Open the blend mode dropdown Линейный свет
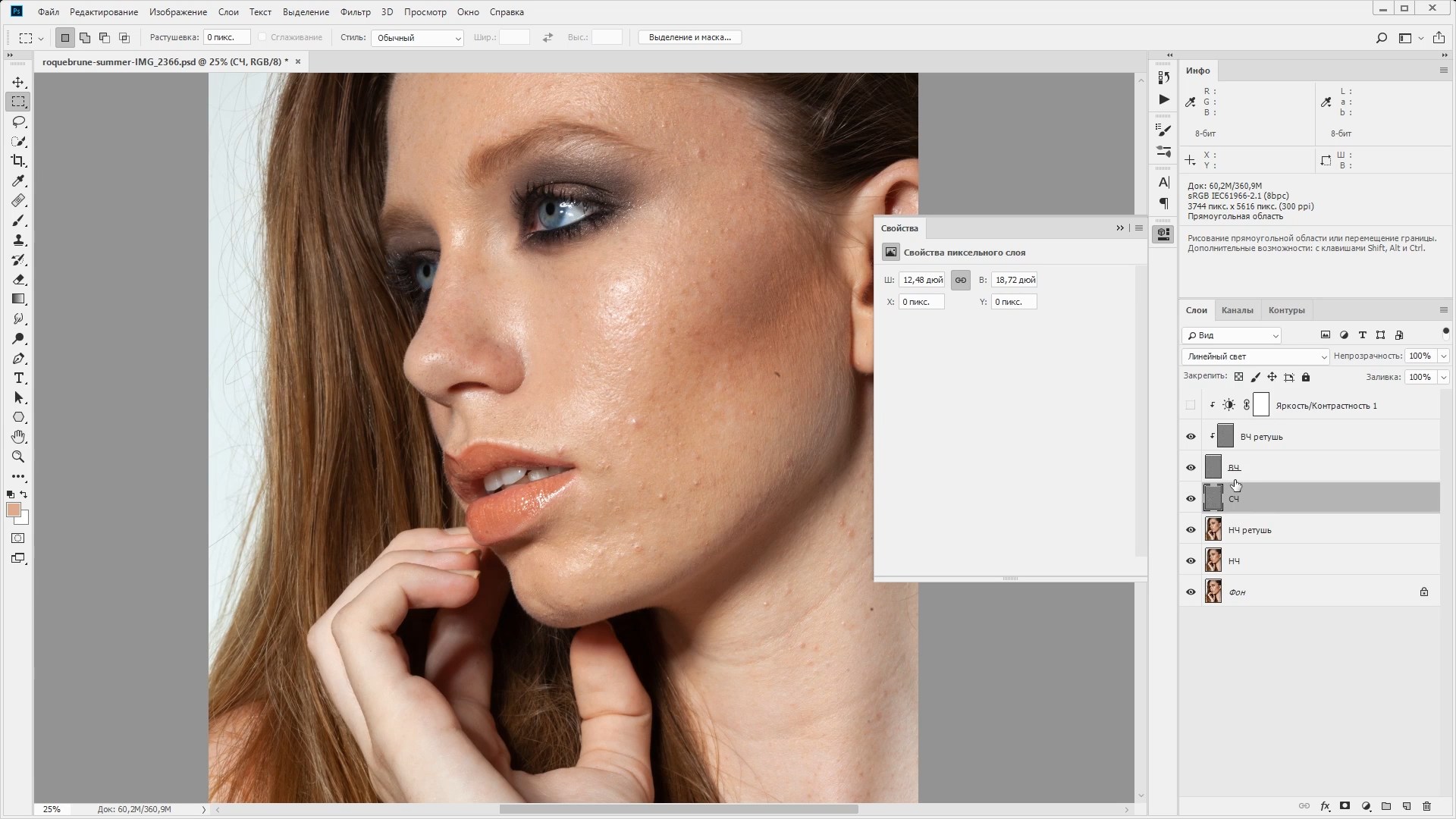The image size is (1456, 819). (1255, 356)
